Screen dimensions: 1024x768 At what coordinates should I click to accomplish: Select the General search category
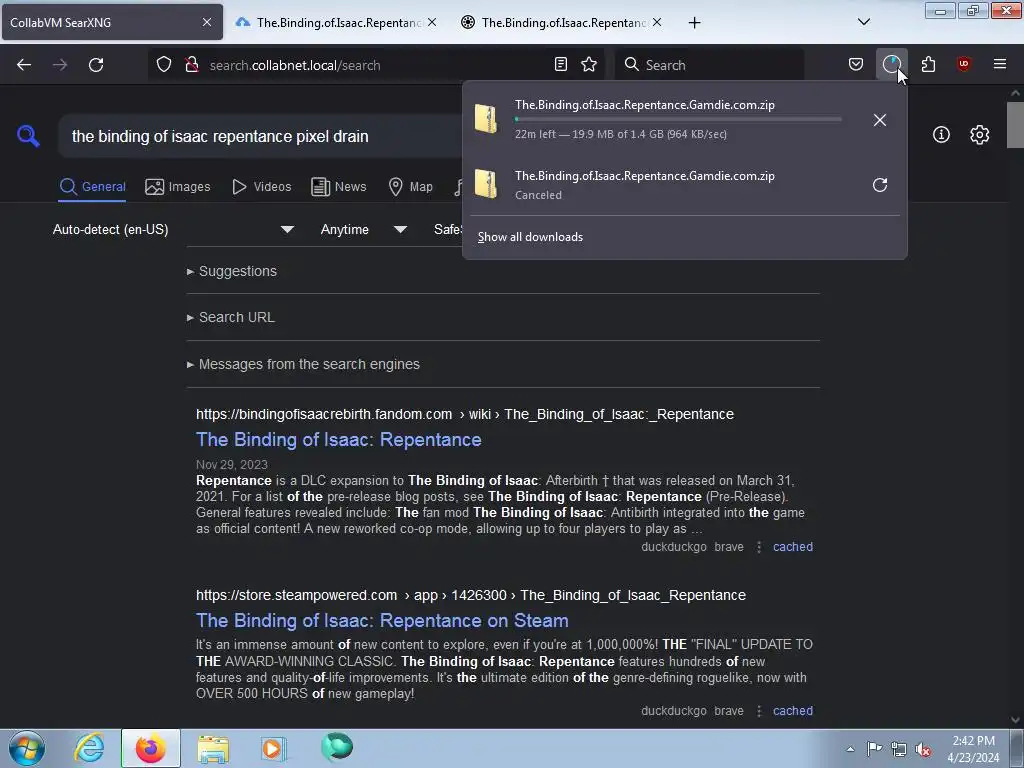tap(92, 187)
